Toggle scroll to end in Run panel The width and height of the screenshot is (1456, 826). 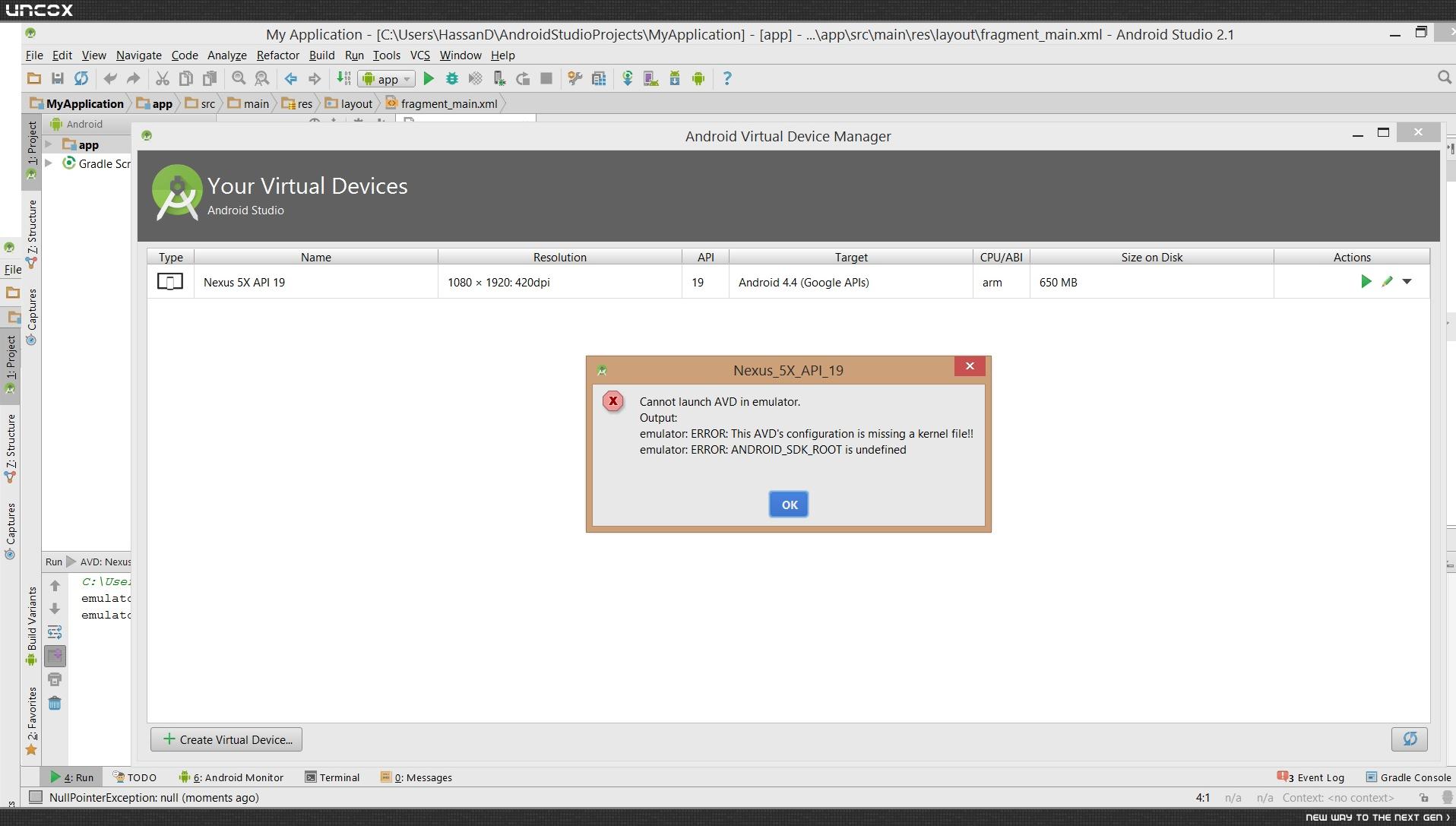click(x=55, y=656)
